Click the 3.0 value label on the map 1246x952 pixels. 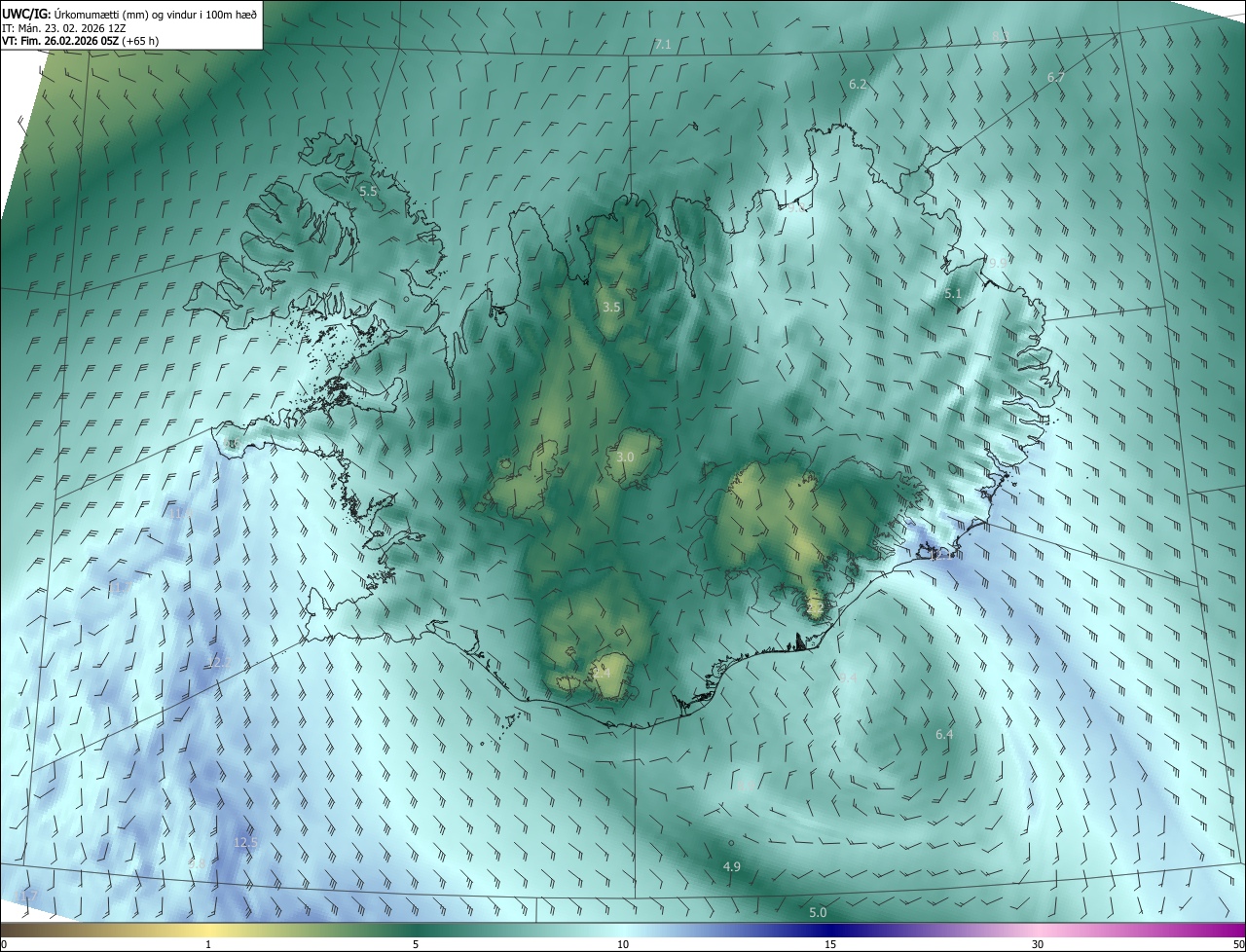625,458
